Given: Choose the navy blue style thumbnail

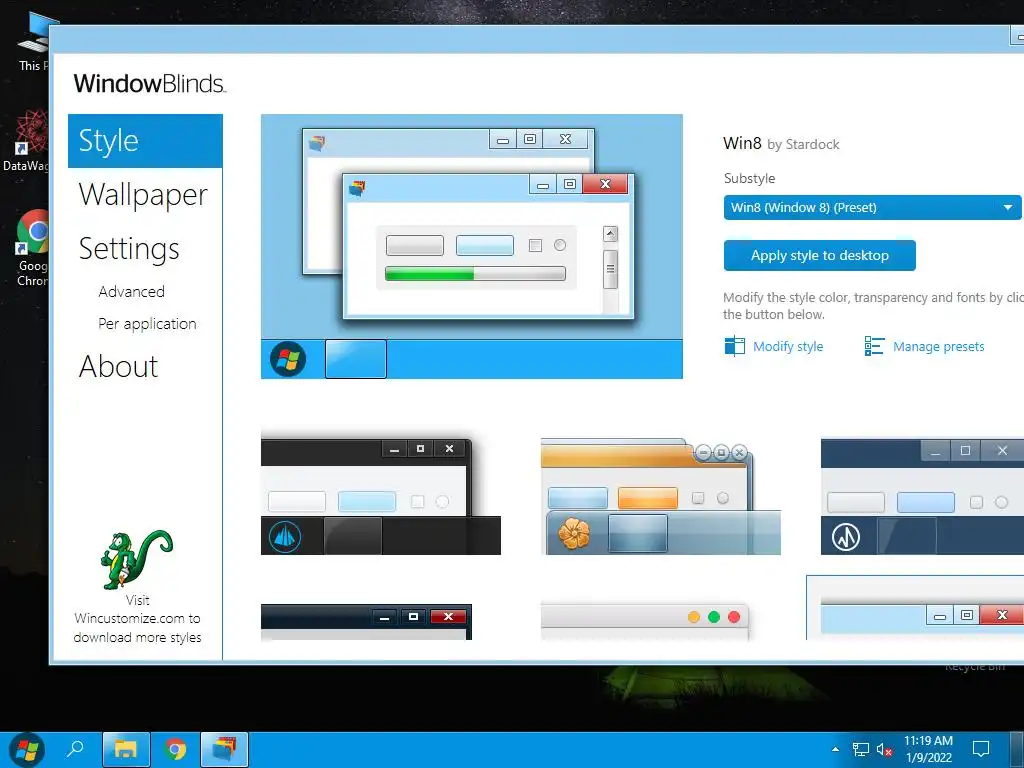Looking at the screenshot, I should [922, 497].
